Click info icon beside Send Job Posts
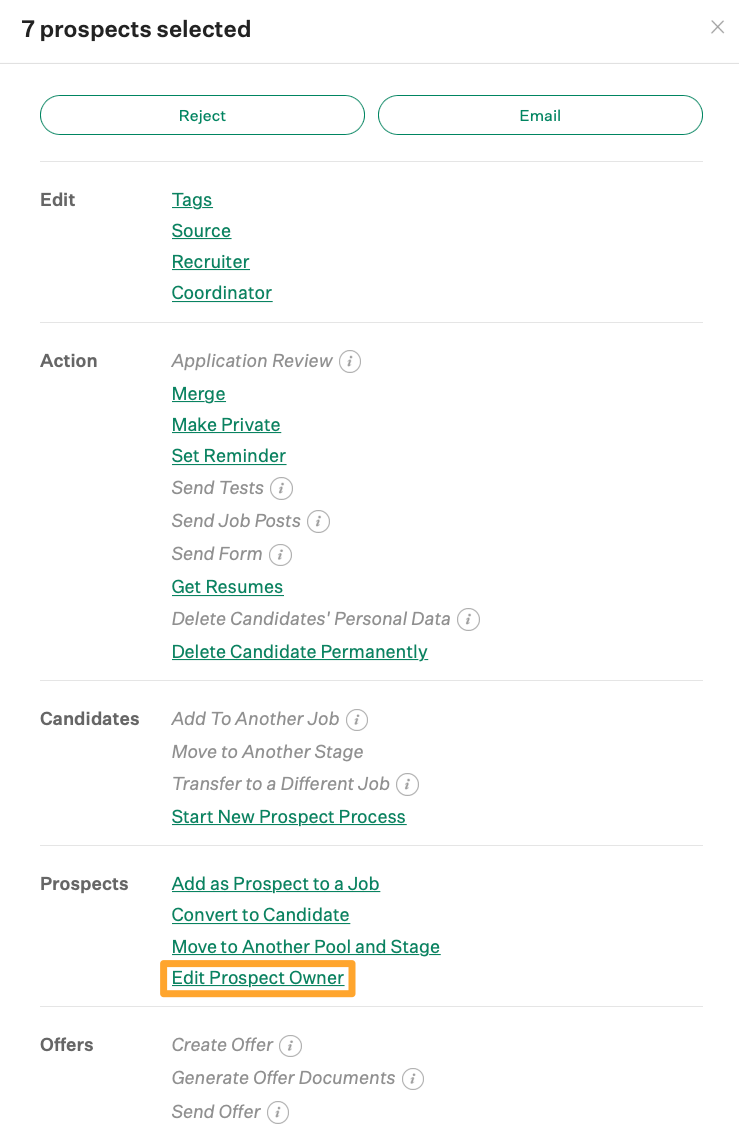Image resolution: width=739 pixels, height=1144 pixels. [x=318, y=521]
